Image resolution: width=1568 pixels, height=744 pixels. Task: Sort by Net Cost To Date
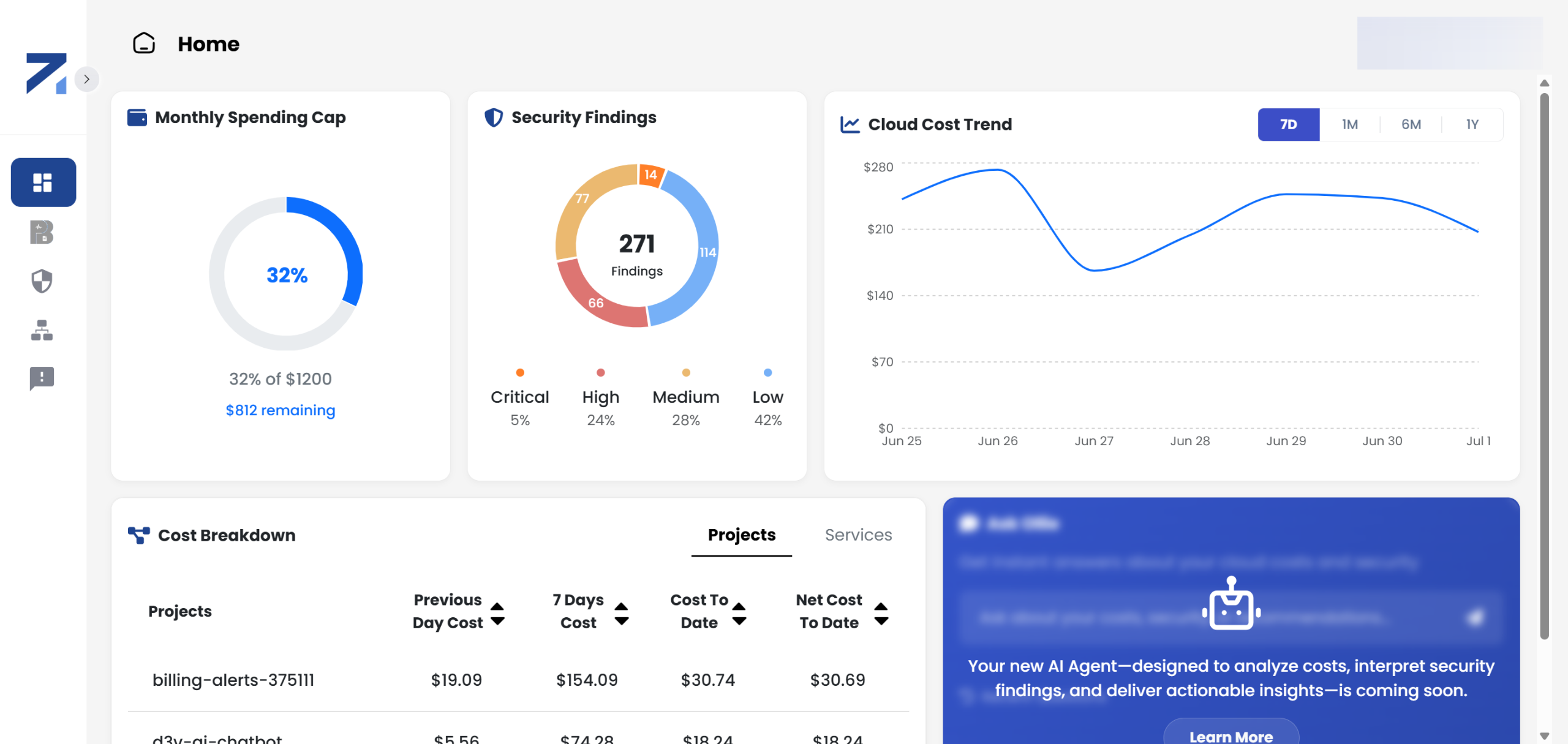pos(881,613)
